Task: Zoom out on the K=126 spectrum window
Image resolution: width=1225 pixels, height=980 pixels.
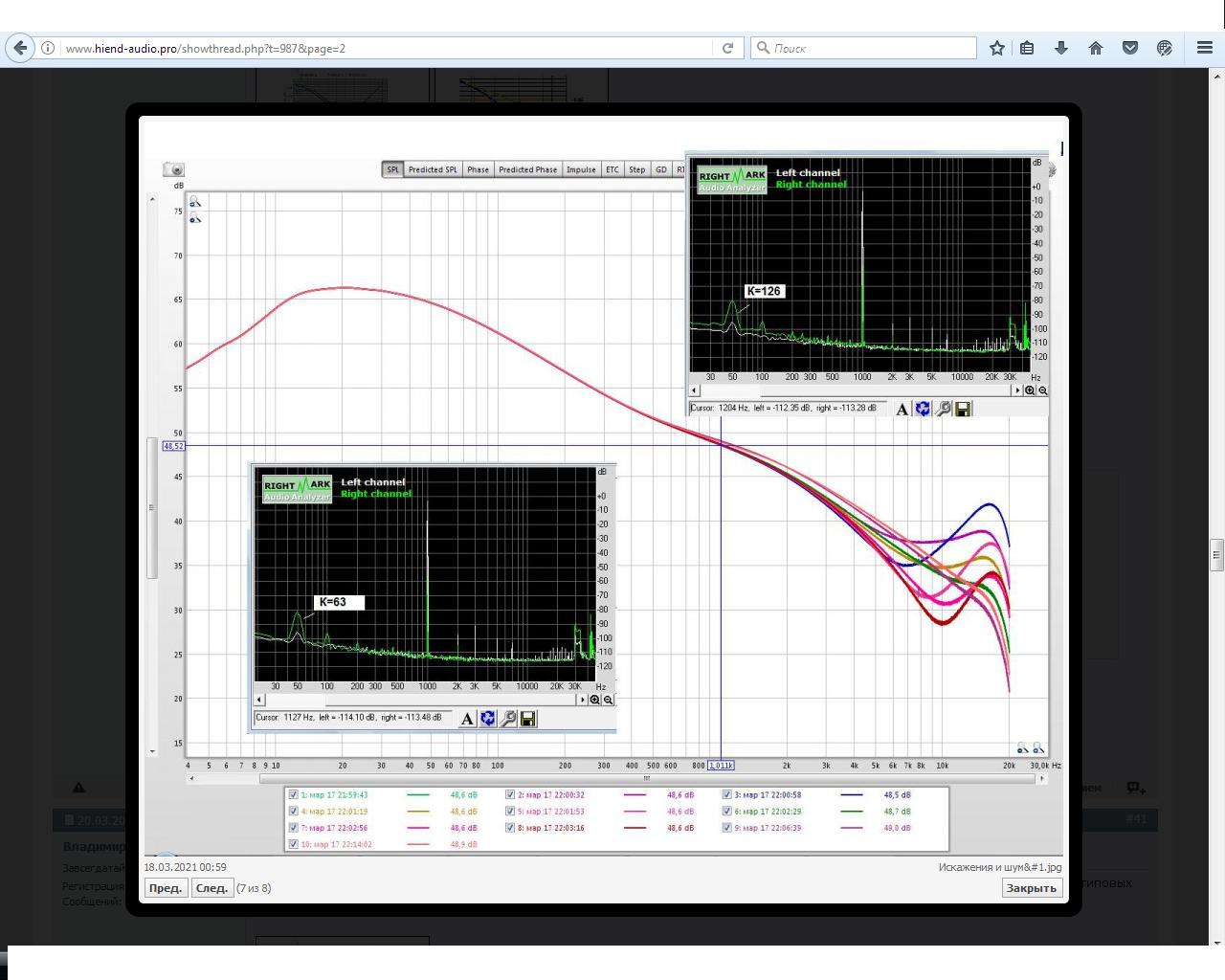Action: 1042,390
